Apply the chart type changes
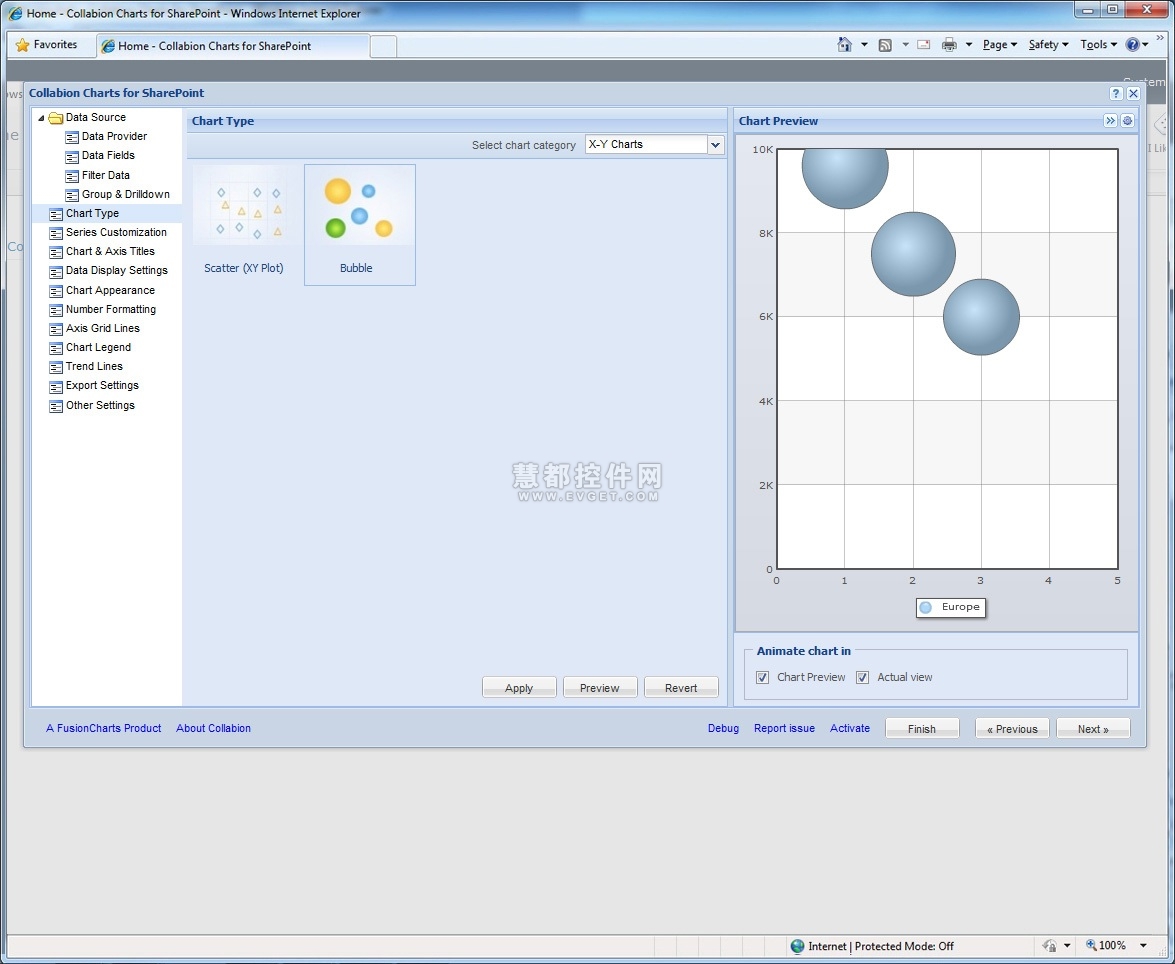This screenshot has width=1175, height=964. [x=519, y=687]
